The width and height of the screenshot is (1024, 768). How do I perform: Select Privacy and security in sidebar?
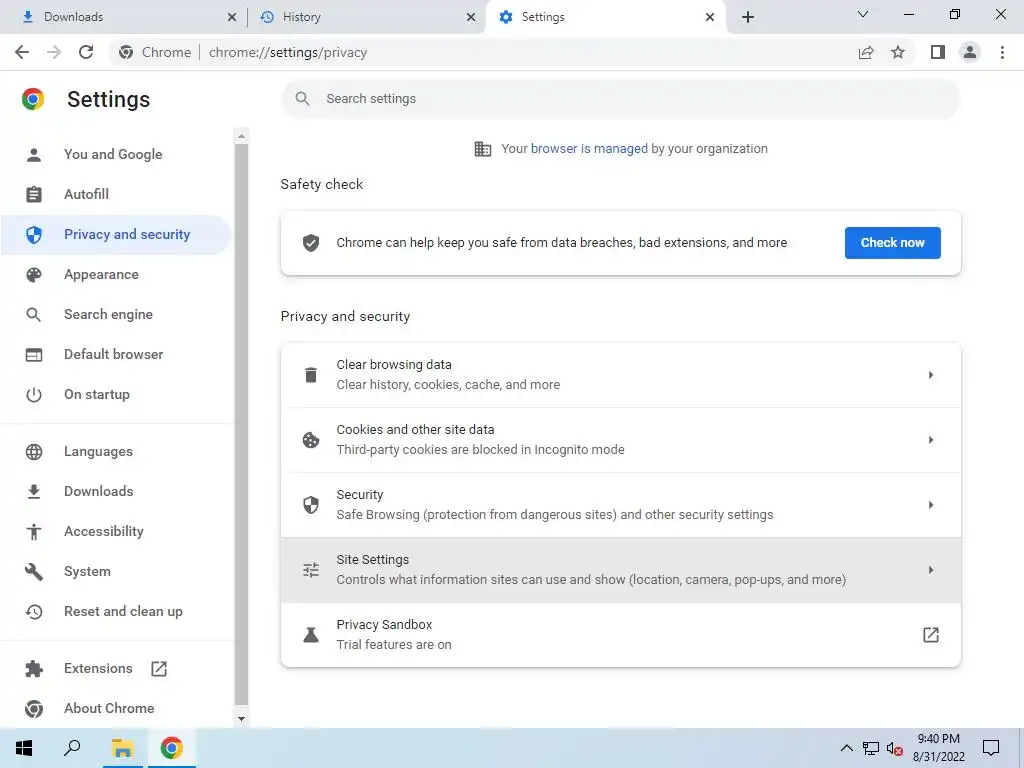coord(115,234)
